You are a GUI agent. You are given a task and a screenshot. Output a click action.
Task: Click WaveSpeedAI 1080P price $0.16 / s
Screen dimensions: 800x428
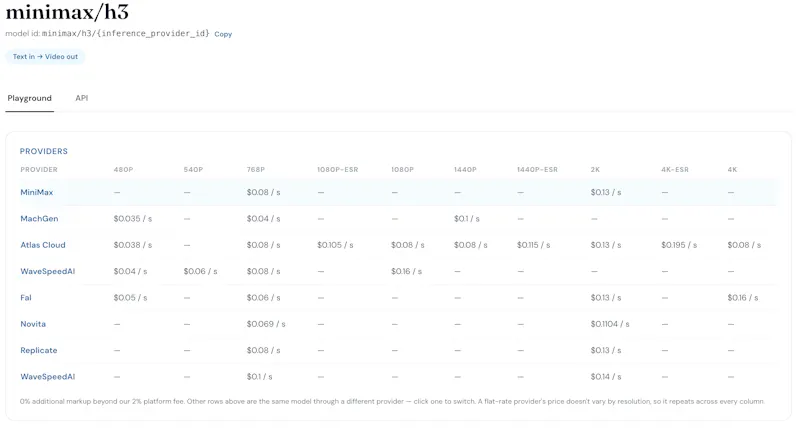[x=407, y=271]
